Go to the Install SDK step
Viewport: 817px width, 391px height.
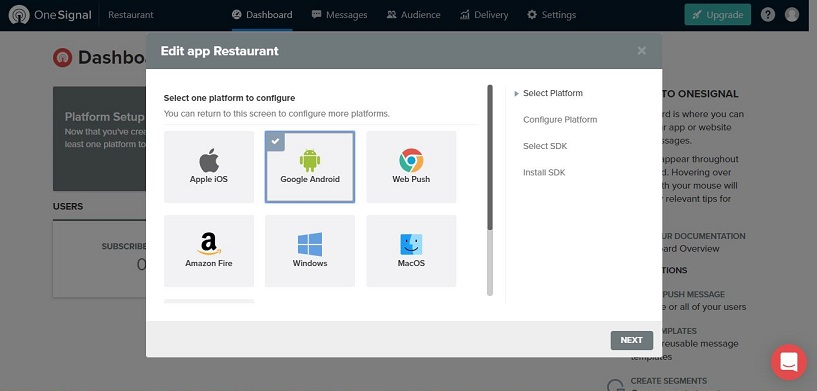point(544,173)
